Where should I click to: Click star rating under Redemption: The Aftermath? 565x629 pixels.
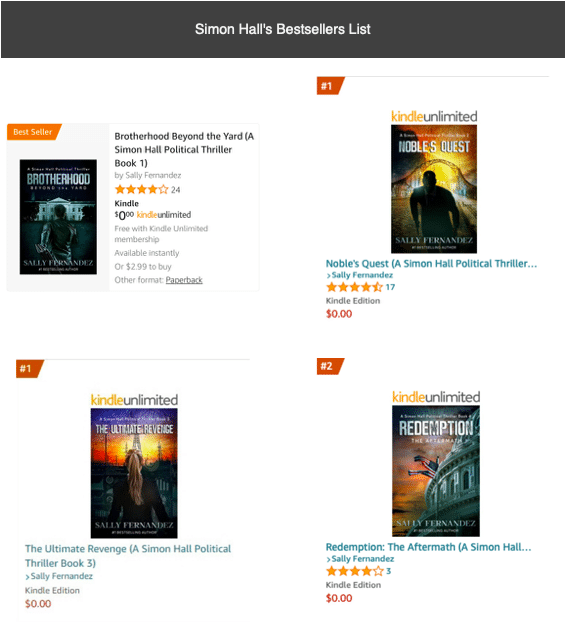(x=355, y=571)
